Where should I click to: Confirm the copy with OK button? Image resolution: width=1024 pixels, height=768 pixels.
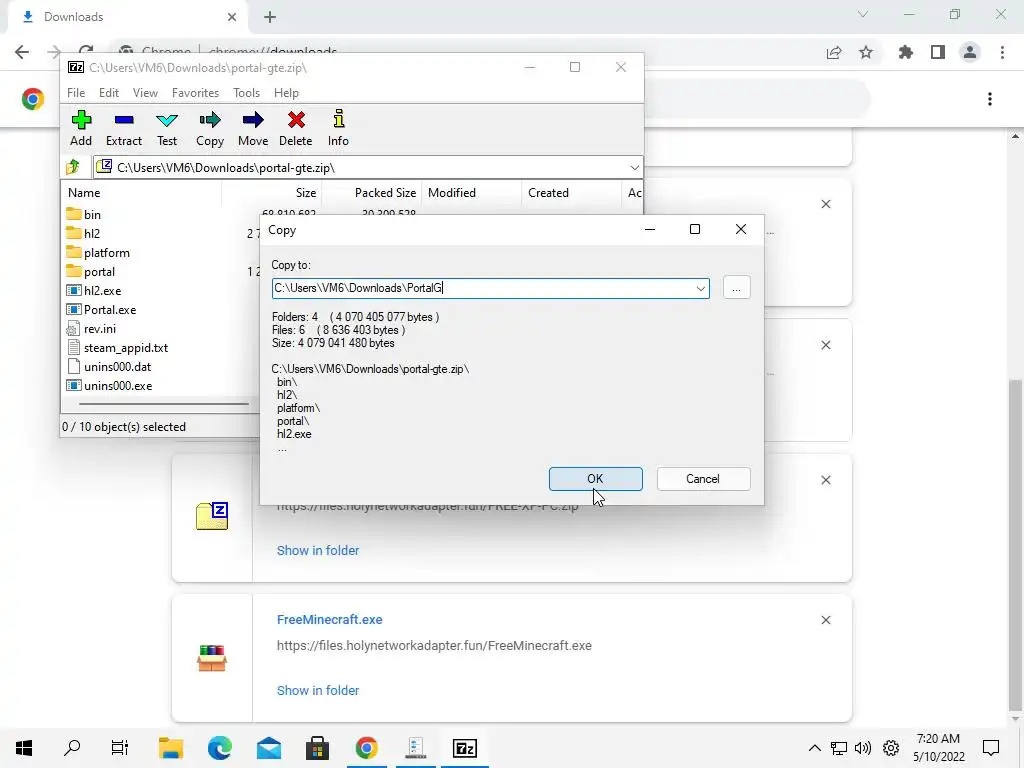click(x=596, y=479)
